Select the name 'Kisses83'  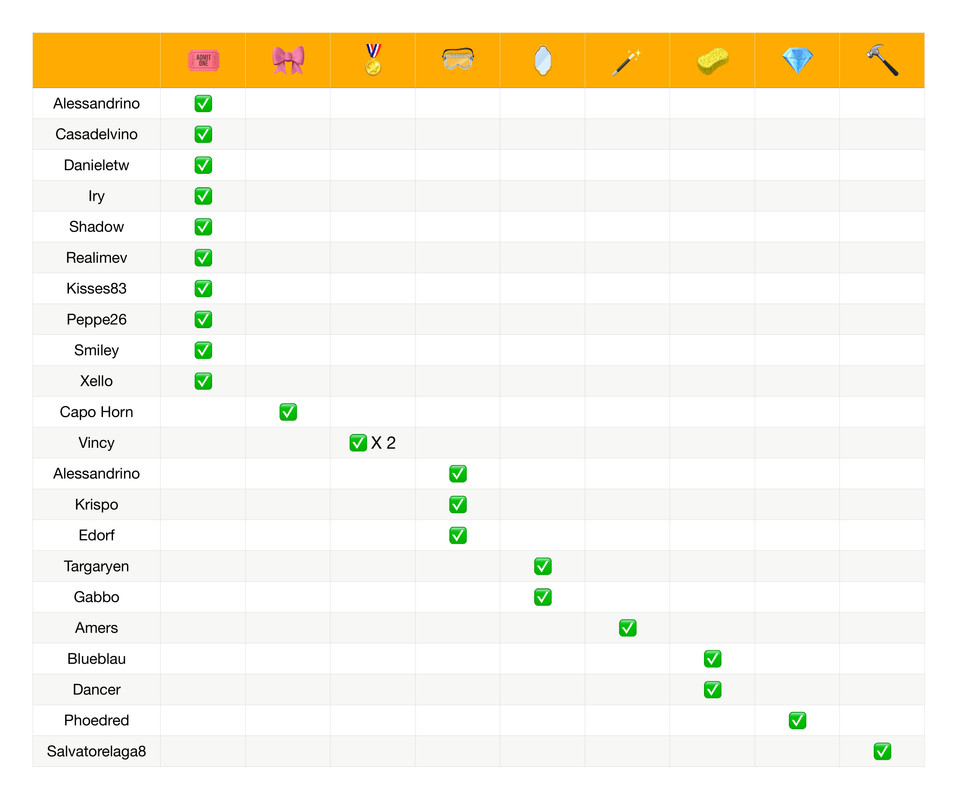point(97,288)
